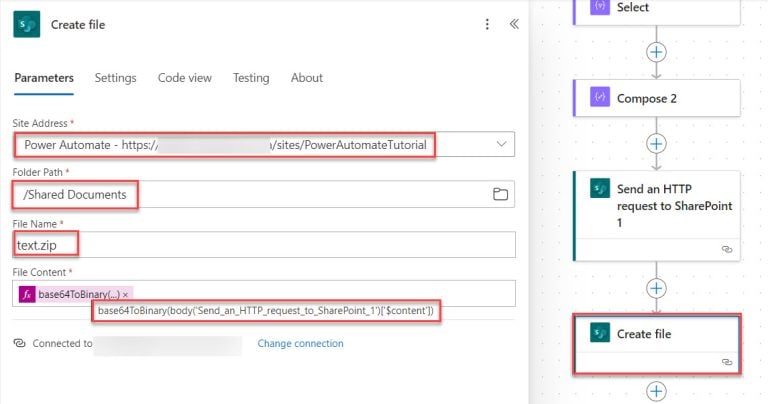Viewport: 768px width, 404px height.
Task: Open the Testing tab
Action: click(251, 78)
